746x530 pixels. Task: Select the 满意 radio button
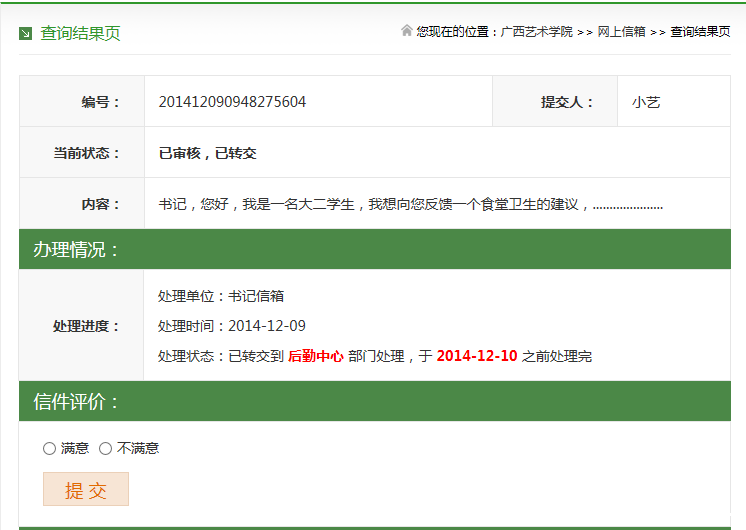pyautogui.click(x=49, y=448)
